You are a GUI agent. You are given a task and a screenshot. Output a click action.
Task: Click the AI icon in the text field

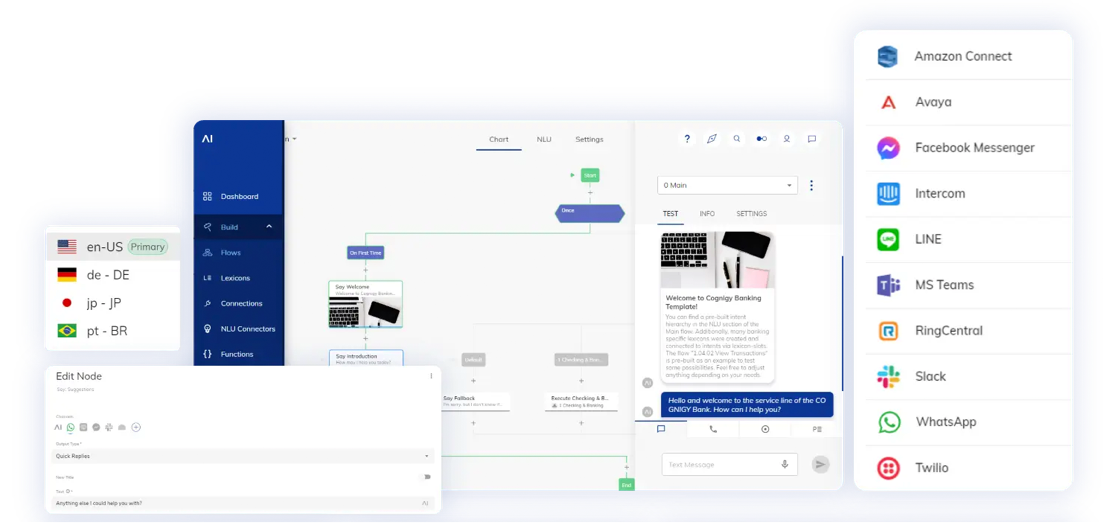click(425, 503)
